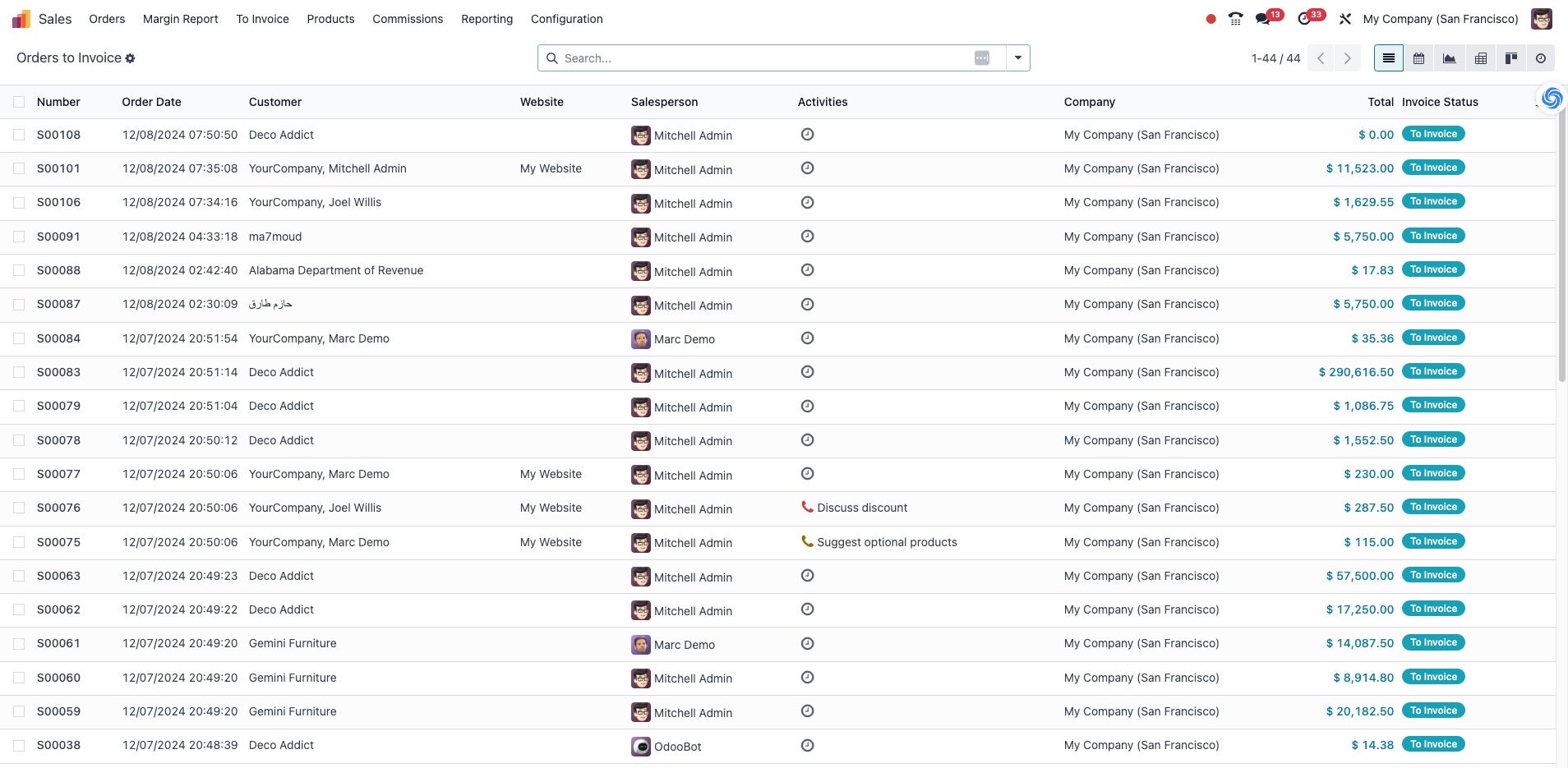
Task: Open the user avatar menu
Action: (x=1542, y=19)
